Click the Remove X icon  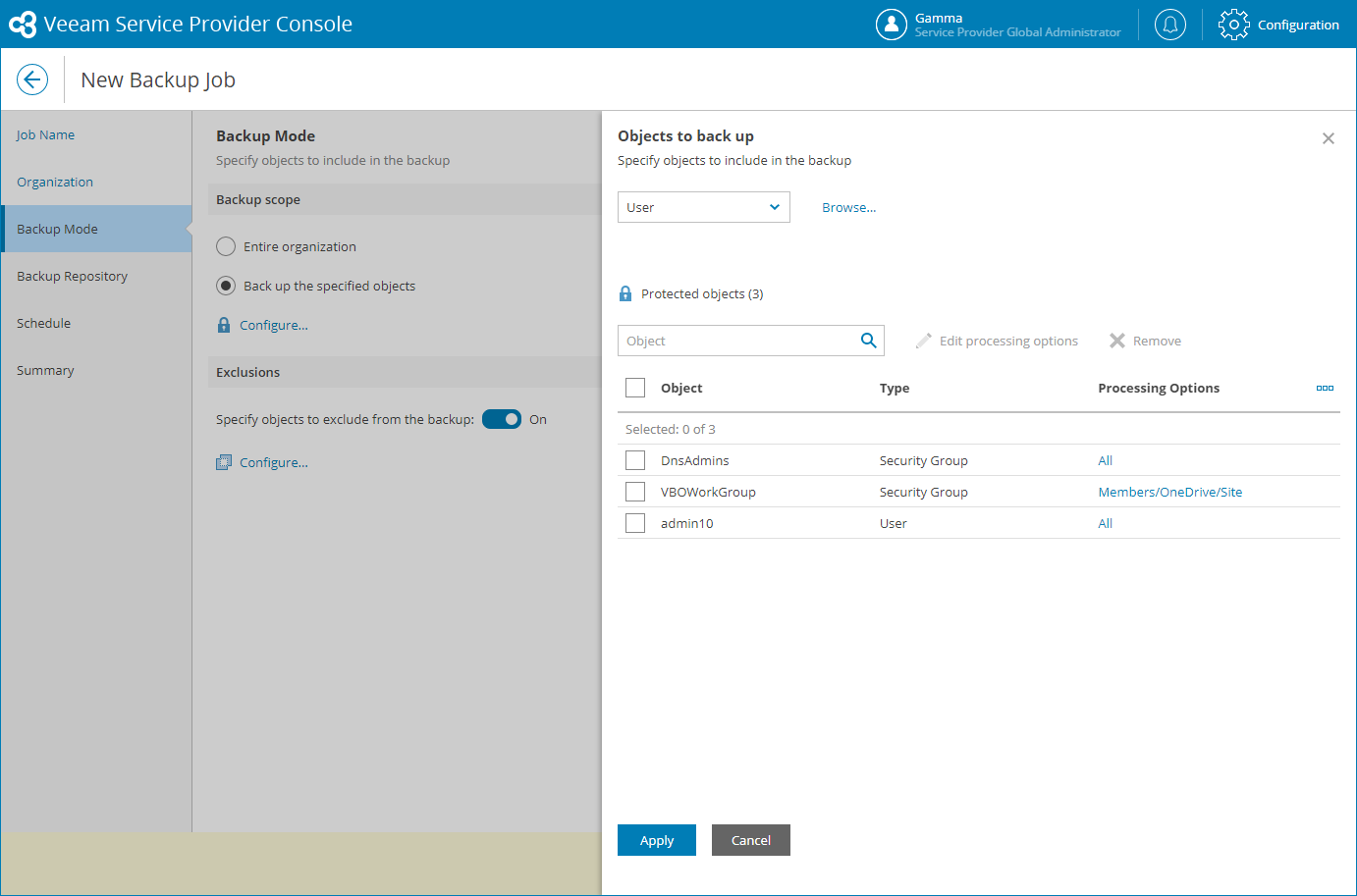[x=1117, y=341]
